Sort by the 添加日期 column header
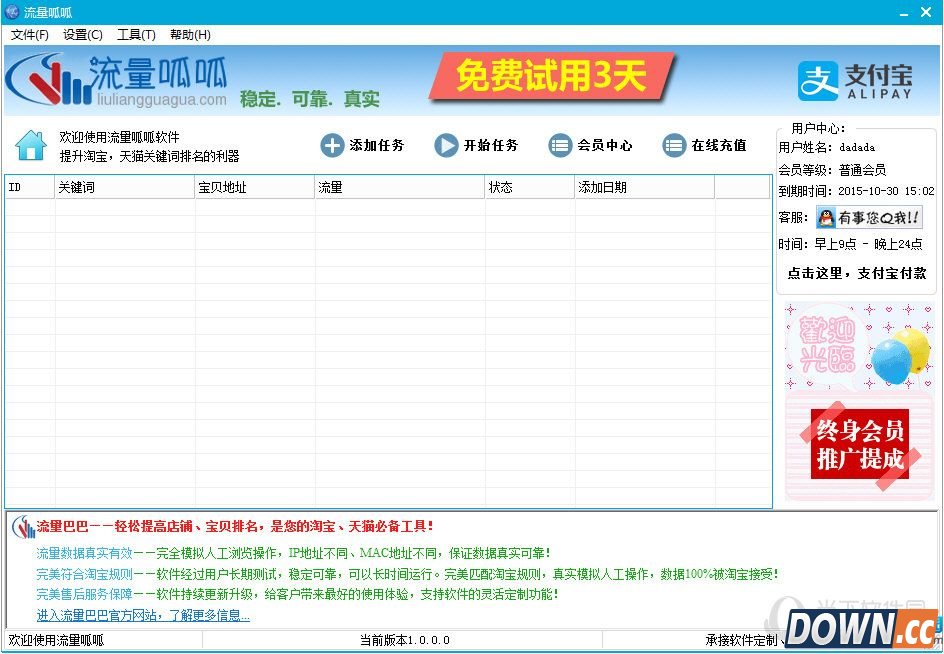 [x=643, y=187]
